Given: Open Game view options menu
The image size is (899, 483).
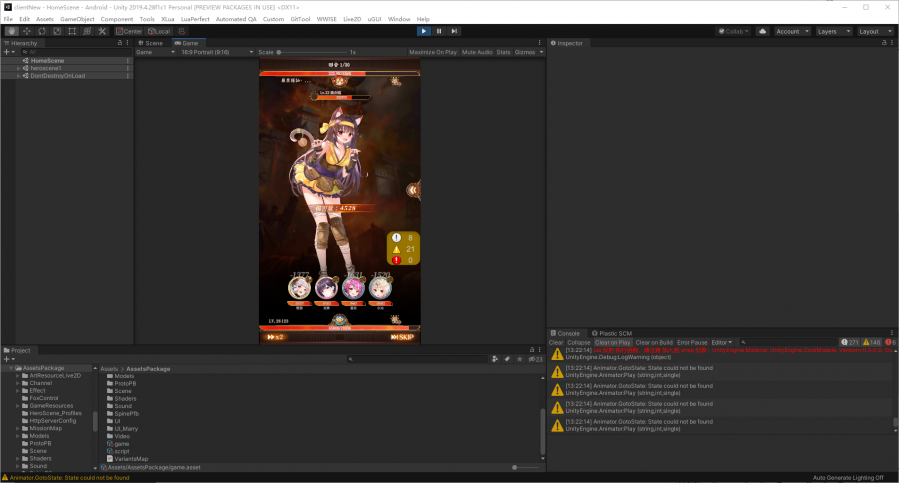Looking at the screenshot, I should coord(540,43).
